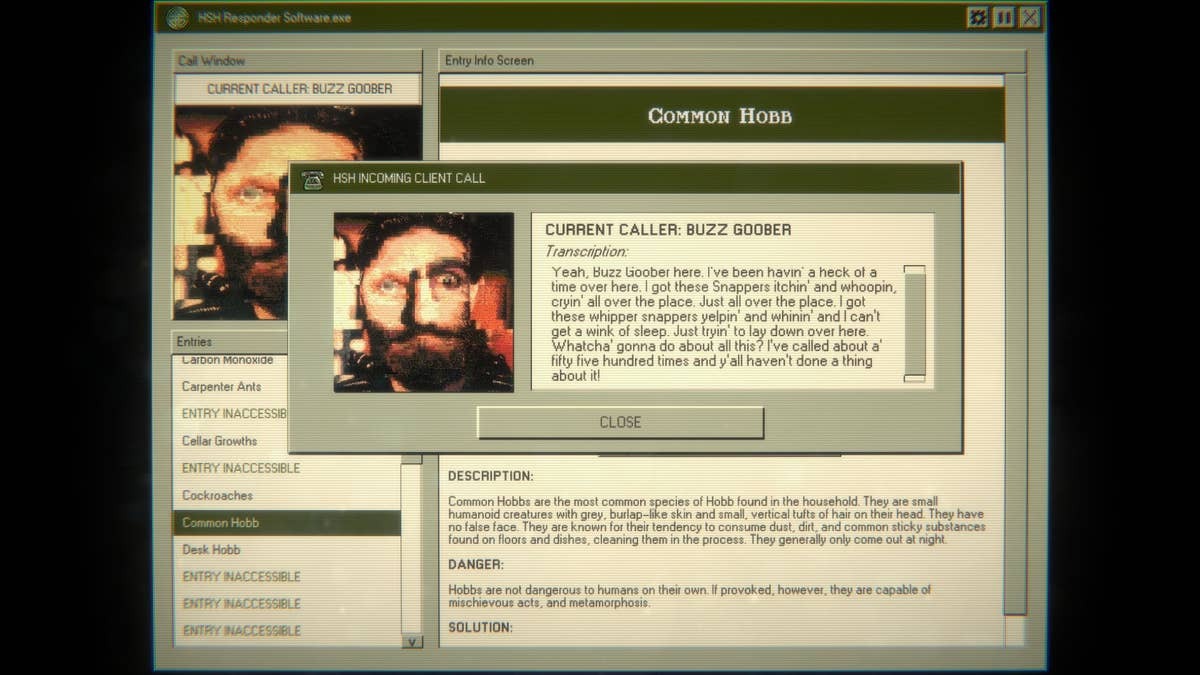Select the Cellar Growths entry
1200x675 pixels.
(x=220, y=441)
